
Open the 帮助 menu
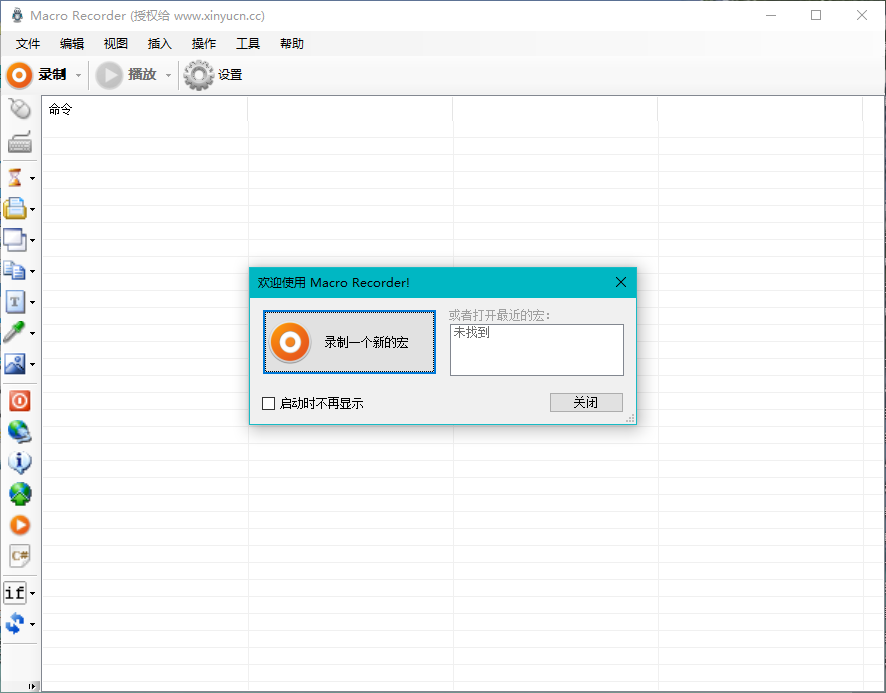tap(292, 44)
